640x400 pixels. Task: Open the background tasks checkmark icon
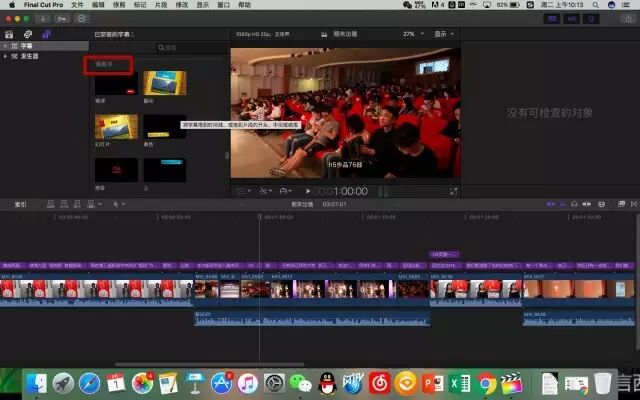click(82, 19)
